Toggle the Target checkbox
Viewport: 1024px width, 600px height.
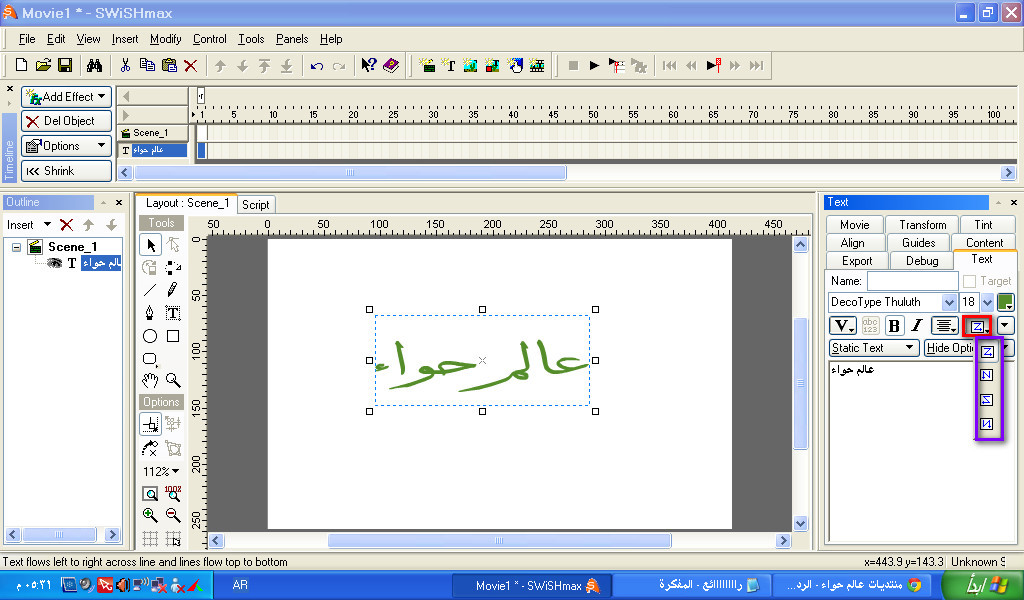(969, 282)
